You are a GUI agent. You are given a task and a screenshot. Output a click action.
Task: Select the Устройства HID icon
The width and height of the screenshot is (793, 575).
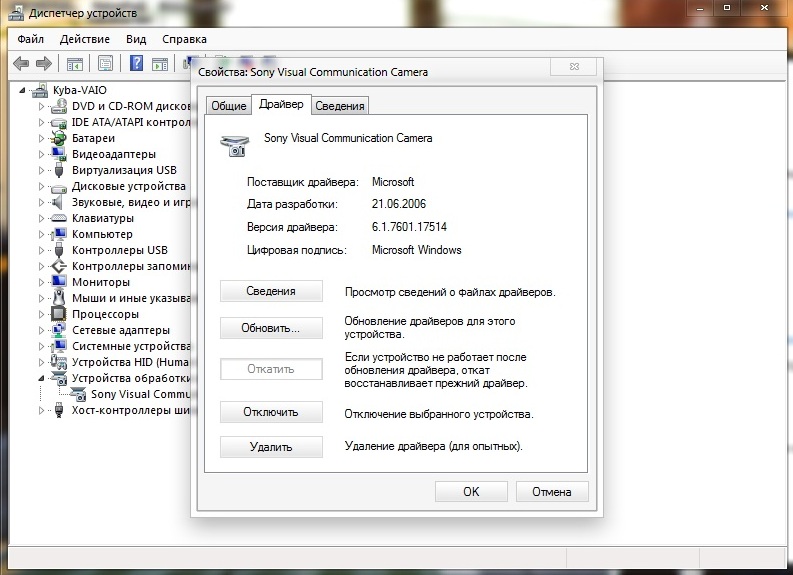point(59,362)
